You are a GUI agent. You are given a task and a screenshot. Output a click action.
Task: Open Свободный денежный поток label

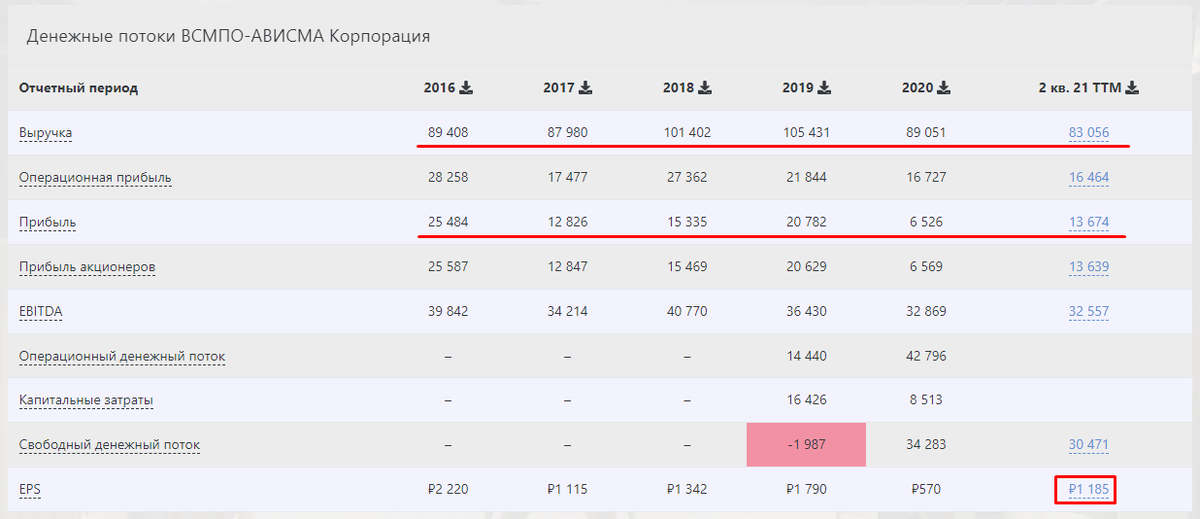coord(109,445)
